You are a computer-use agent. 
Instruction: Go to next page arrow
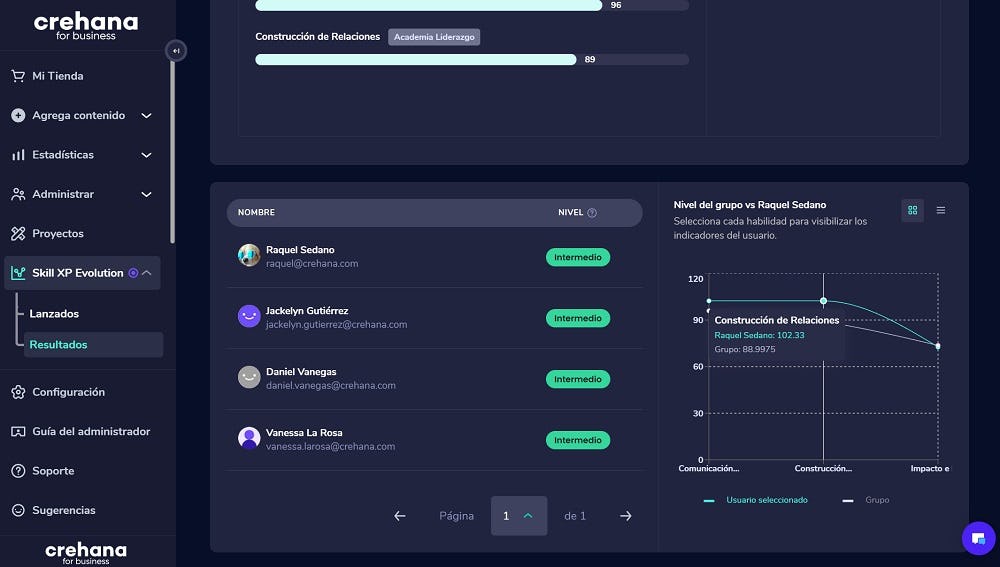point(626,516)
